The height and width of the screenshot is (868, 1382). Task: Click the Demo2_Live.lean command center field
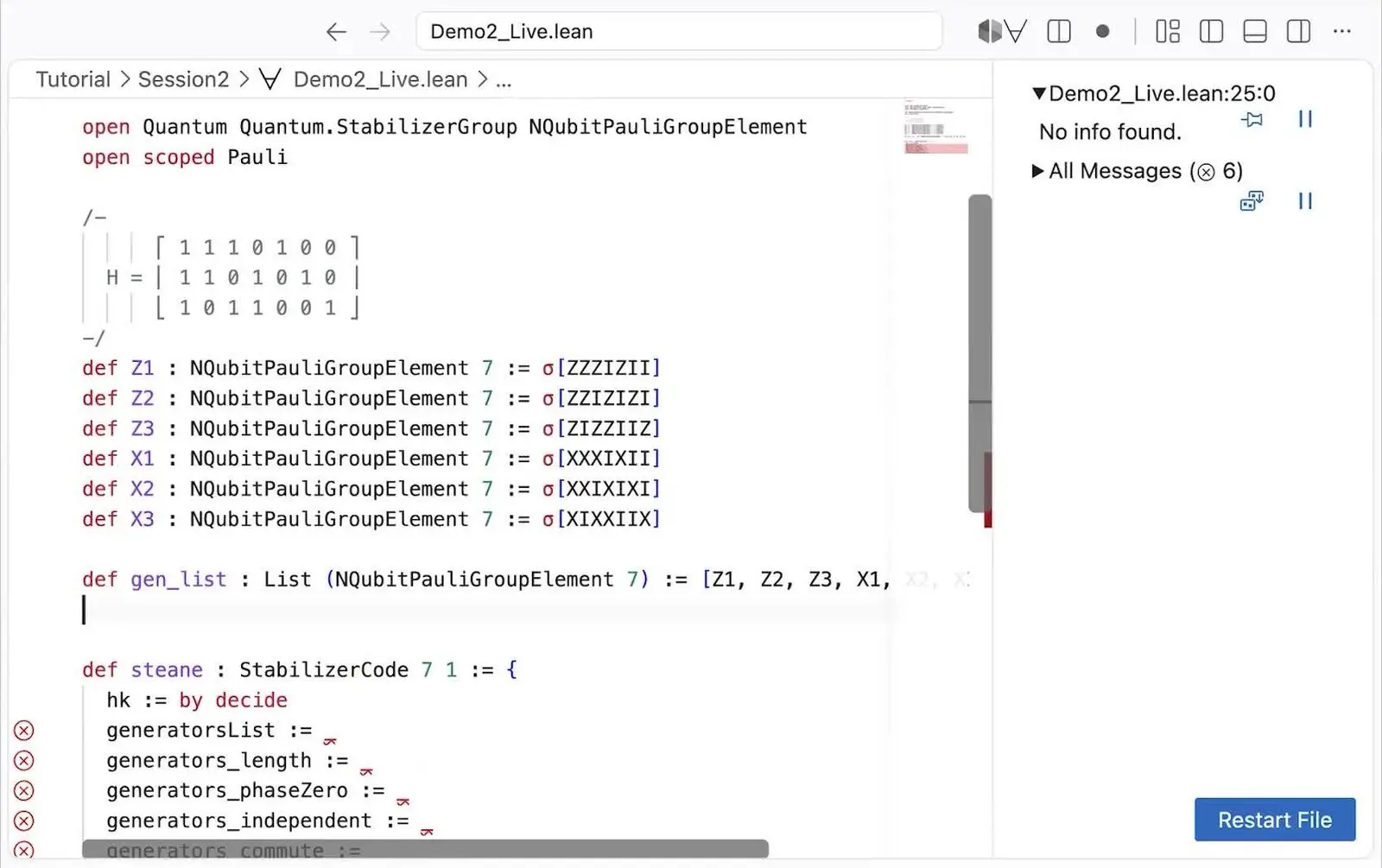[x=679, y=32]
